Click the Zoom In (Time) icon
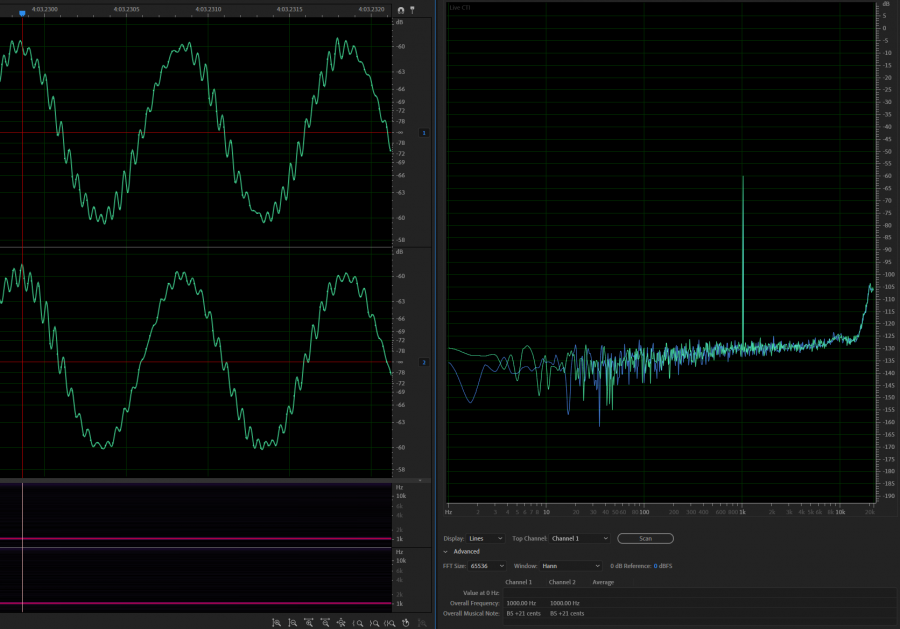This screenshot has width=900, height=629. click(x=308, y=622)
